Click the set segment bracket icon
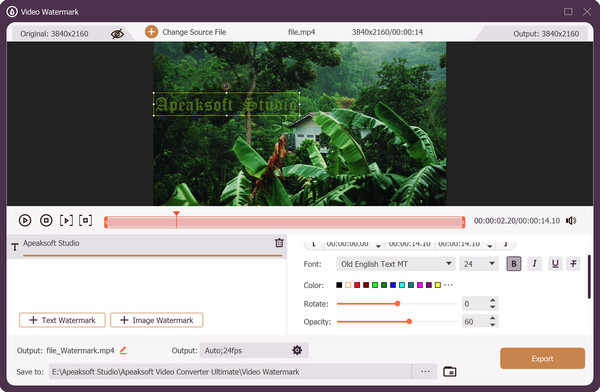The image size is (600, 392). 85,220
